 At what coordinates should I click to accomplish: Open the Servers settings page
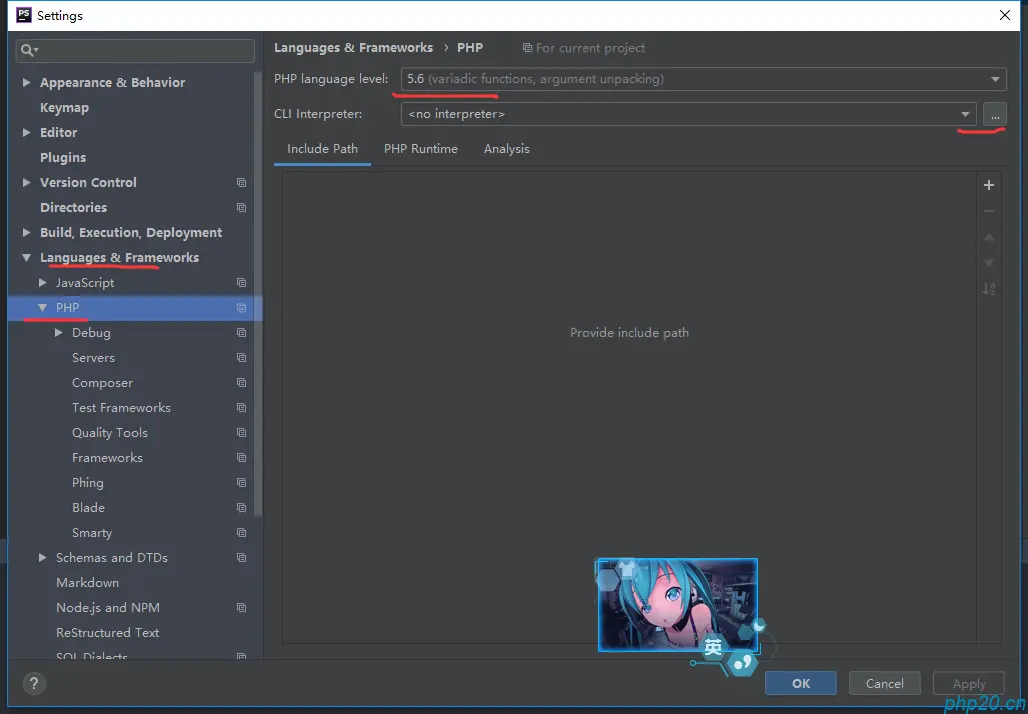click(93, 358)
